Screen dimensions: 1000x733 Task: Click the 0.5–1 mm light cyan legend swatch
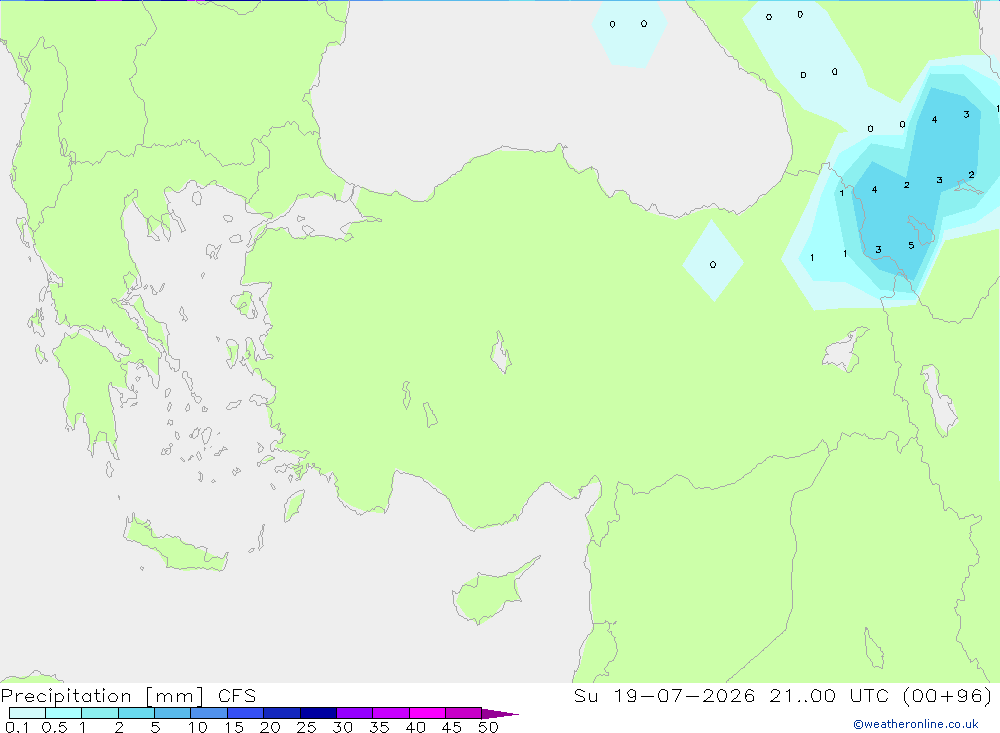click(64, 713)
